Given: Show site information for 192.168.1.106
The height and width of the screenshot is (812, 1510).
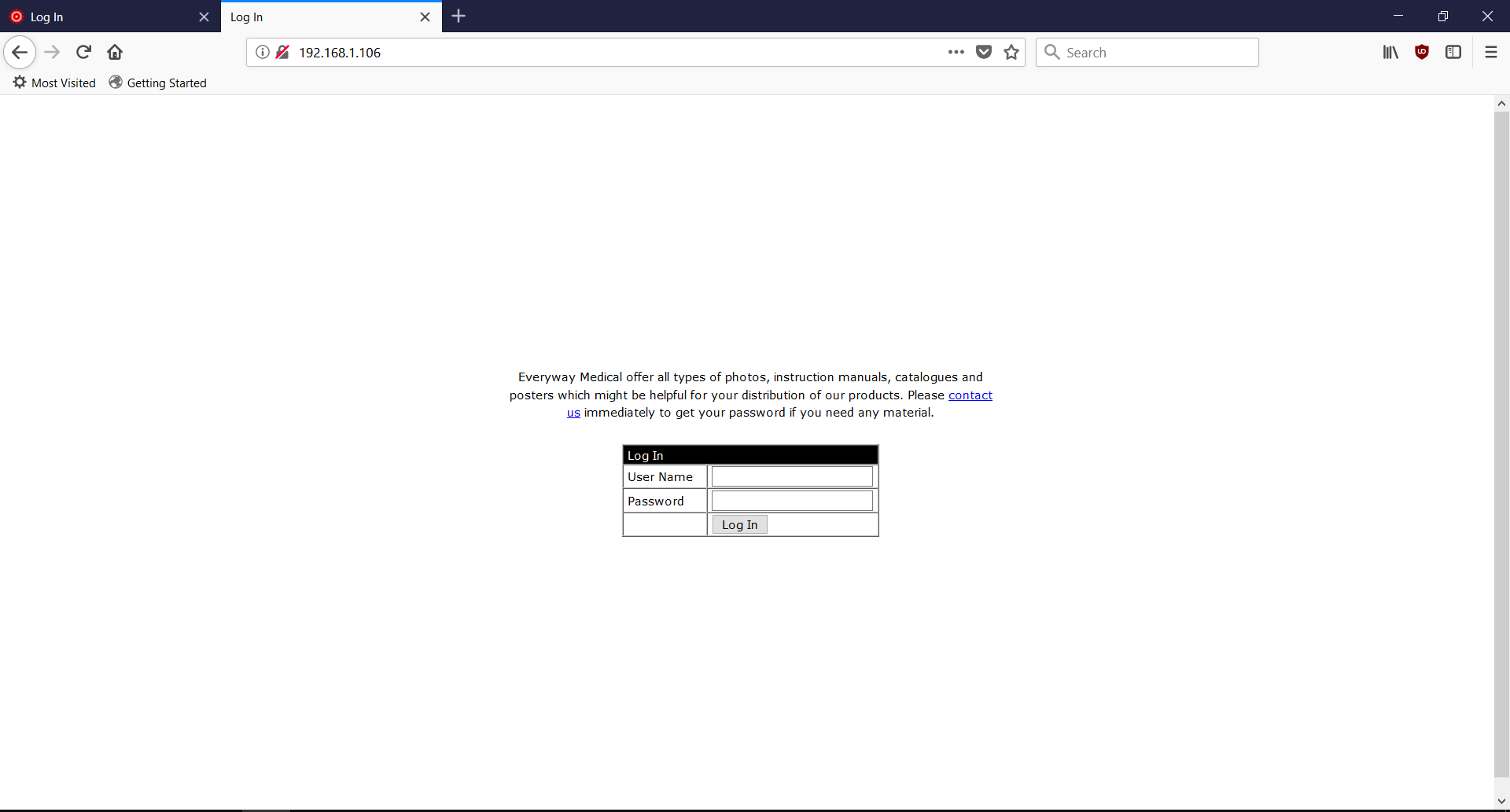Looking at the screenshot, I should click(263, 53).
